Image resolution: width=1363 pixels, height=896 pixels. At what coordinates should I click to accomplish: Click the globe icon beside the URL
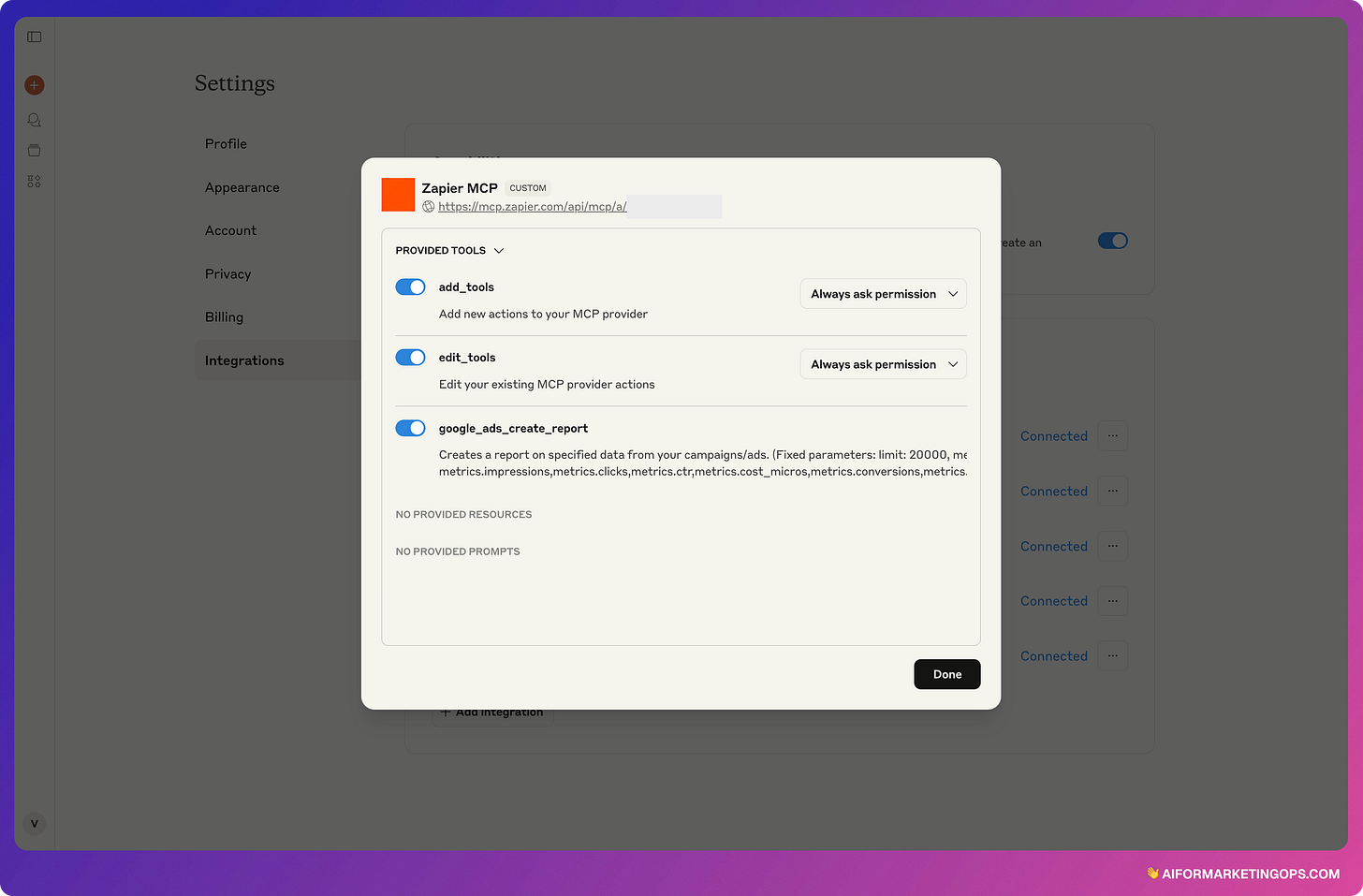[x=429, y=207]
